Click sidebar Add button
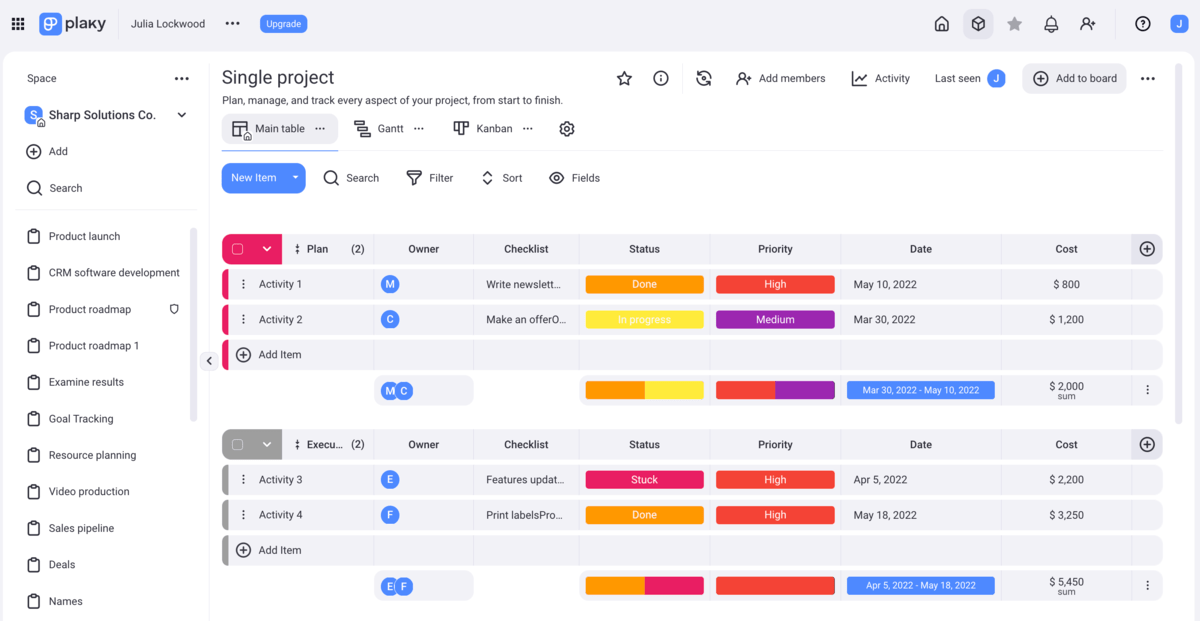The height and width of the screenshot is (621, 1200). point(47,152)
